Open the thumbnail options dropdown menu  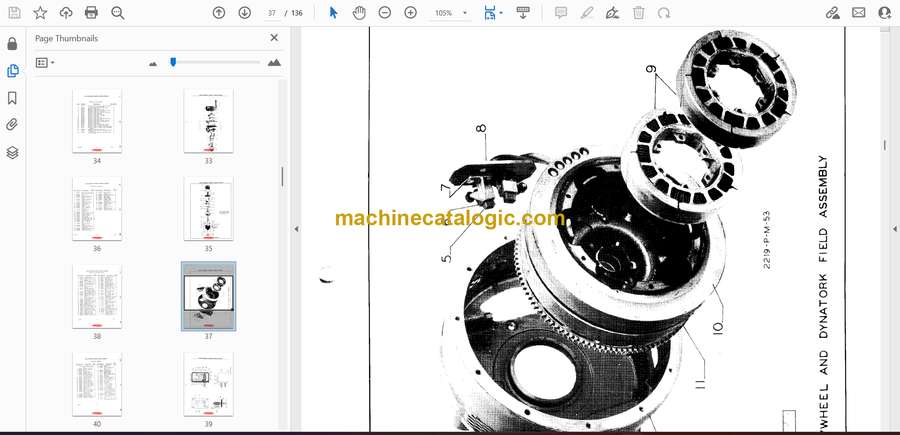[x=45, y=63]
